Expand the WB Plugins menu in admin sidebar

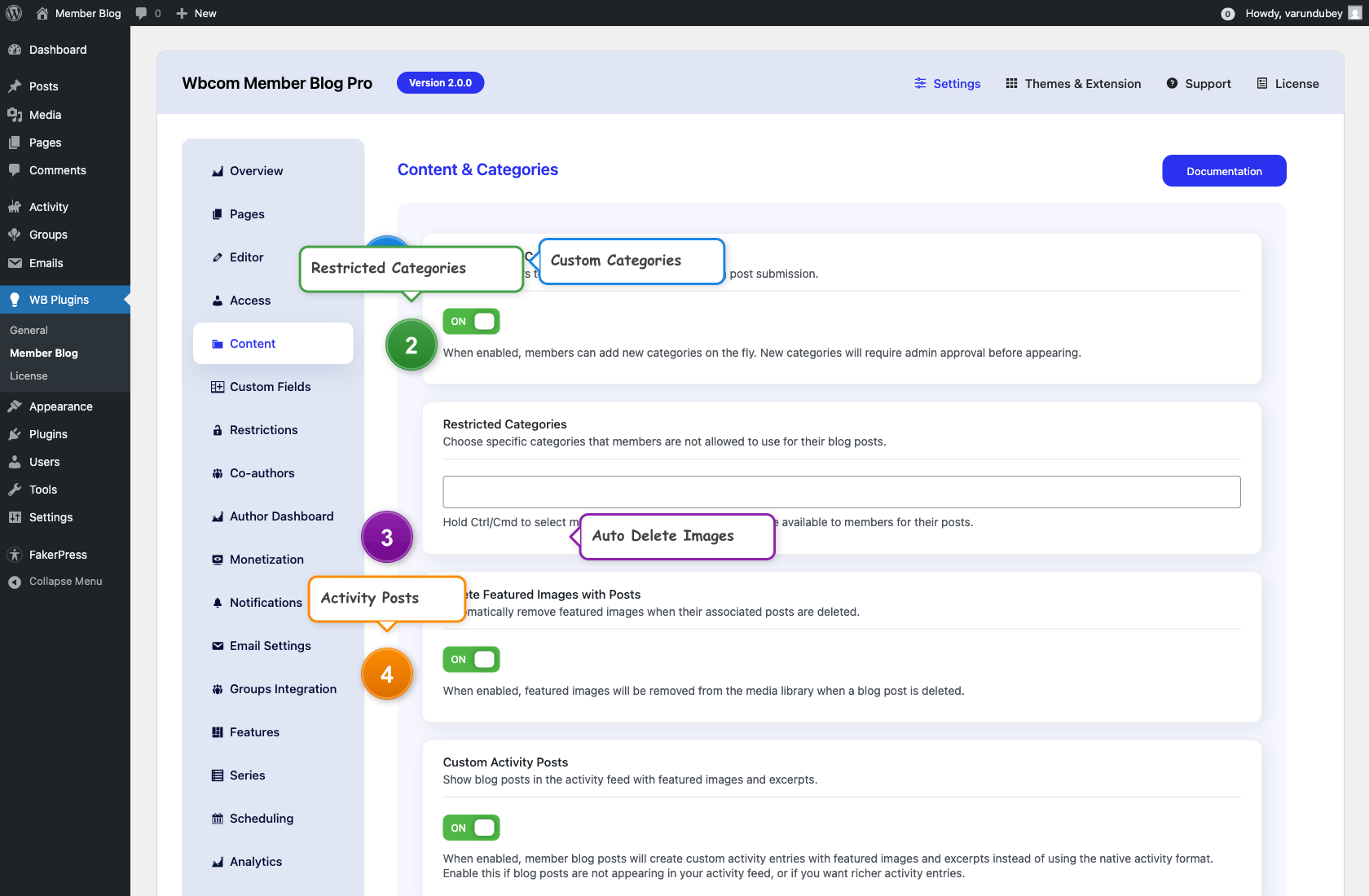pyautogui.click(x=59, y=299)
